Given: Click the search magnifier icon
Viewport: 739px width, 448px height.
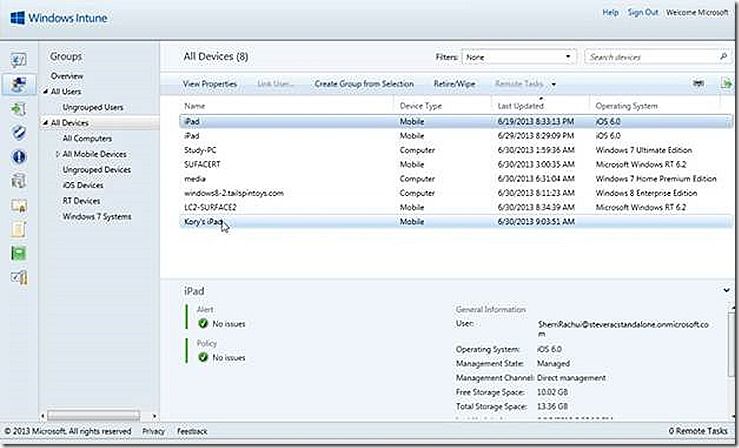Looking at the screenshot, I should point(723,57).
